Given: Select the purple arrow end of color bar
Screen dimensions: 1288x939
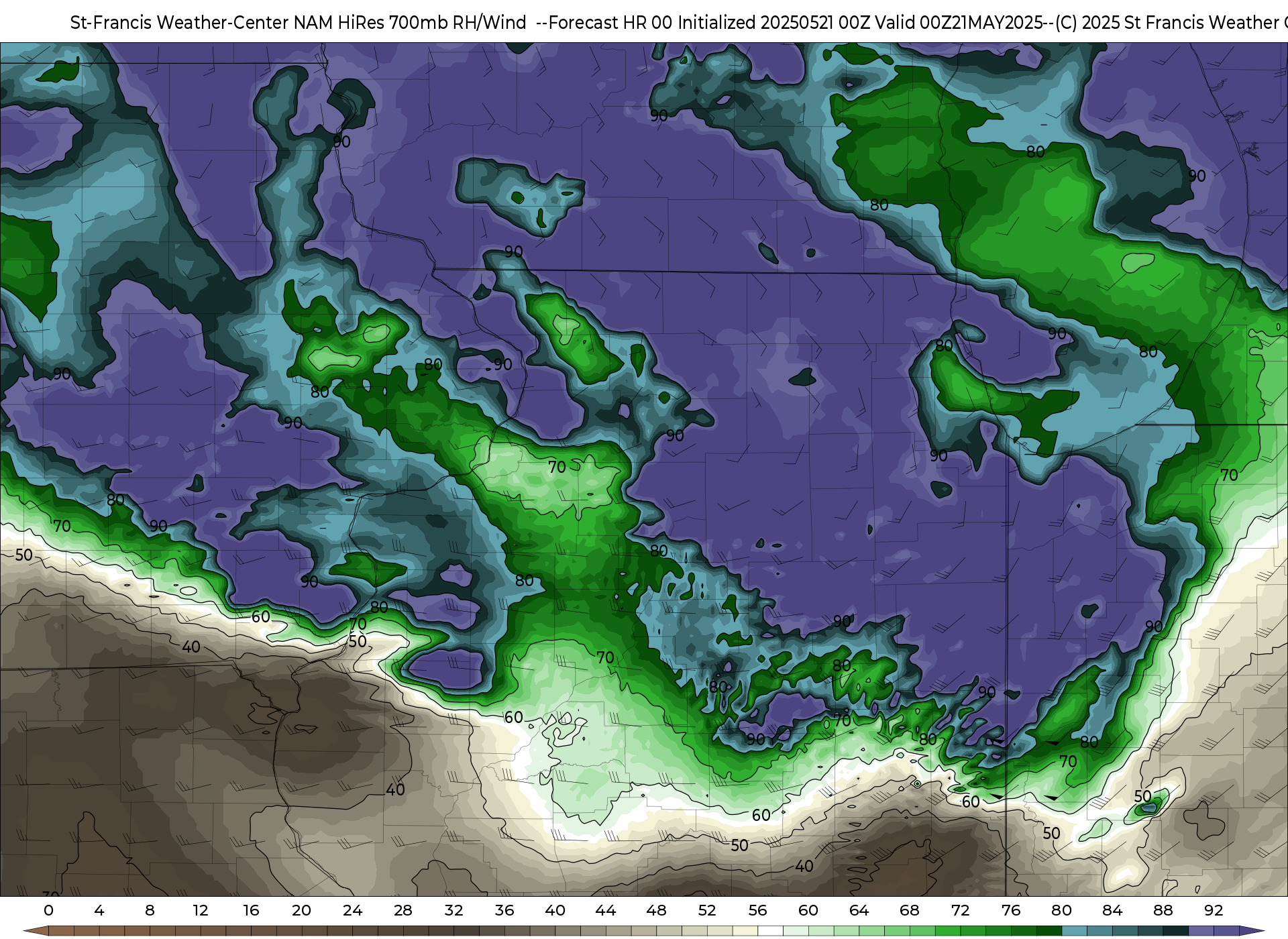Looking at the screenshot, I should 1250,932.
